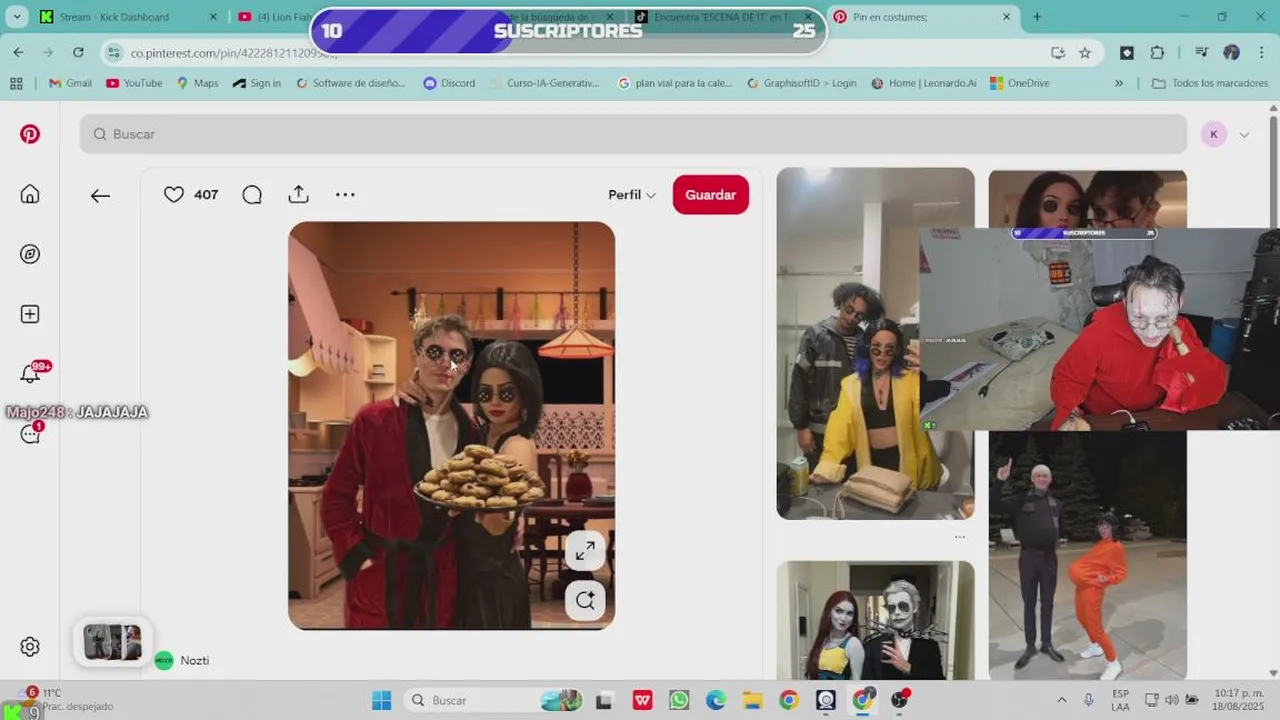Open the notifications bell

(x=30, y=374)
